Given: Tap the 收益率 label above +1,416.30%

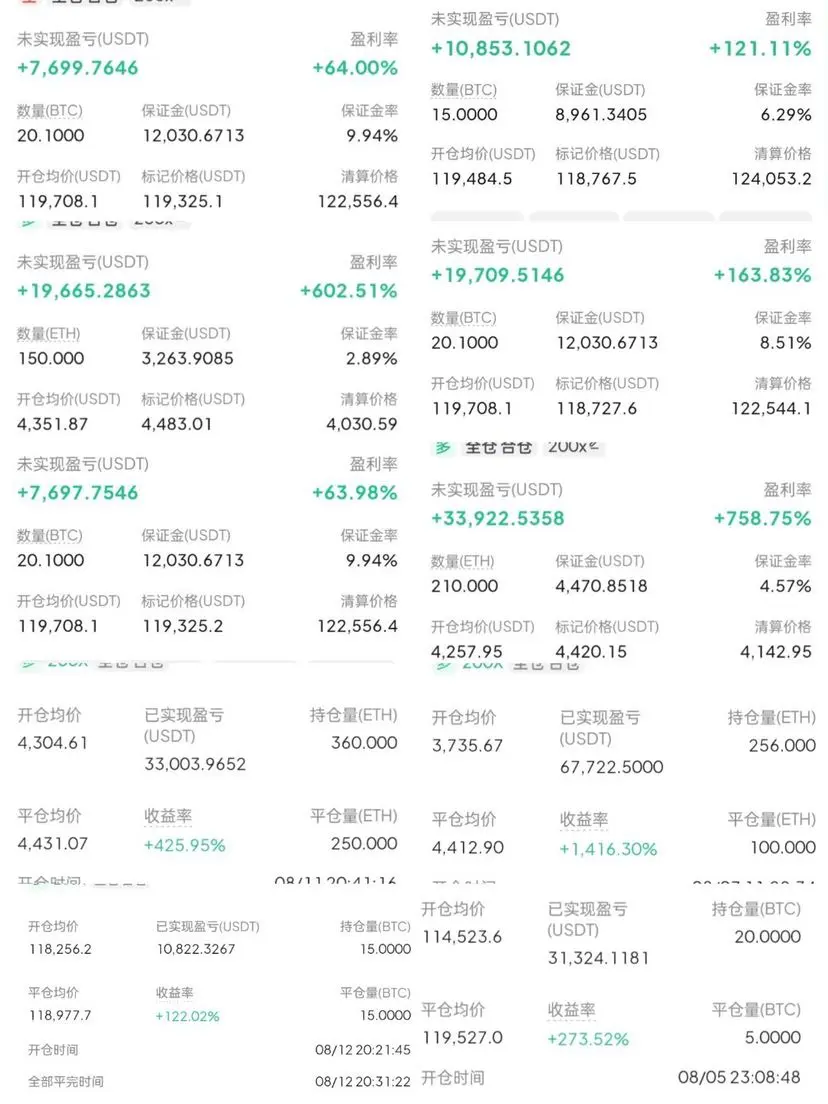Looking at the screenshot, I should click(x=584, y=820).
